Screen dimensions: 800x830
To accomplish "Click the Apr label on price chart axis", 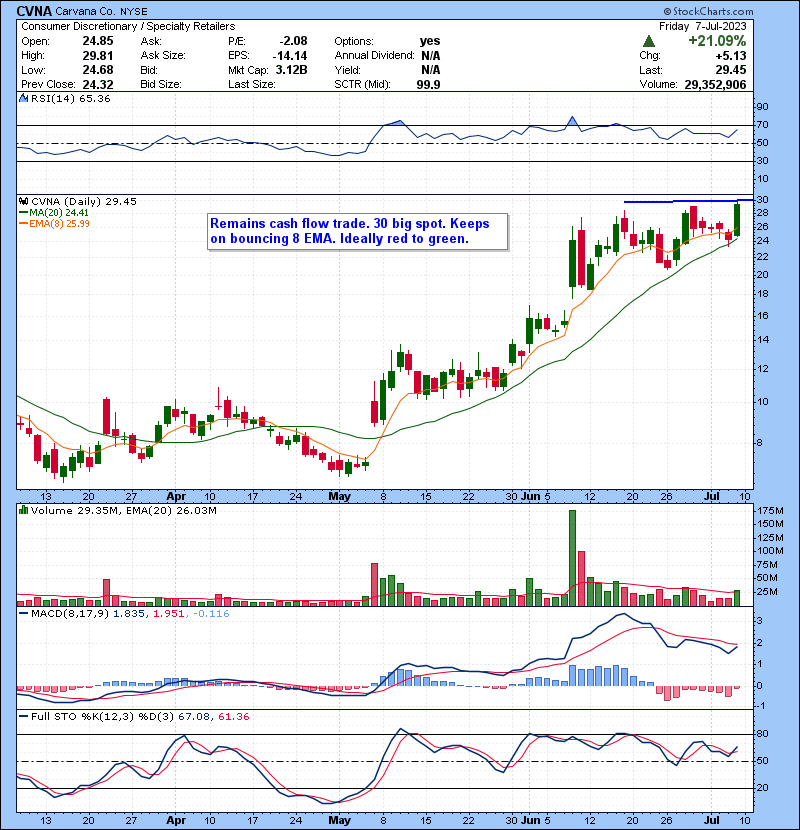I will [176, 497].
